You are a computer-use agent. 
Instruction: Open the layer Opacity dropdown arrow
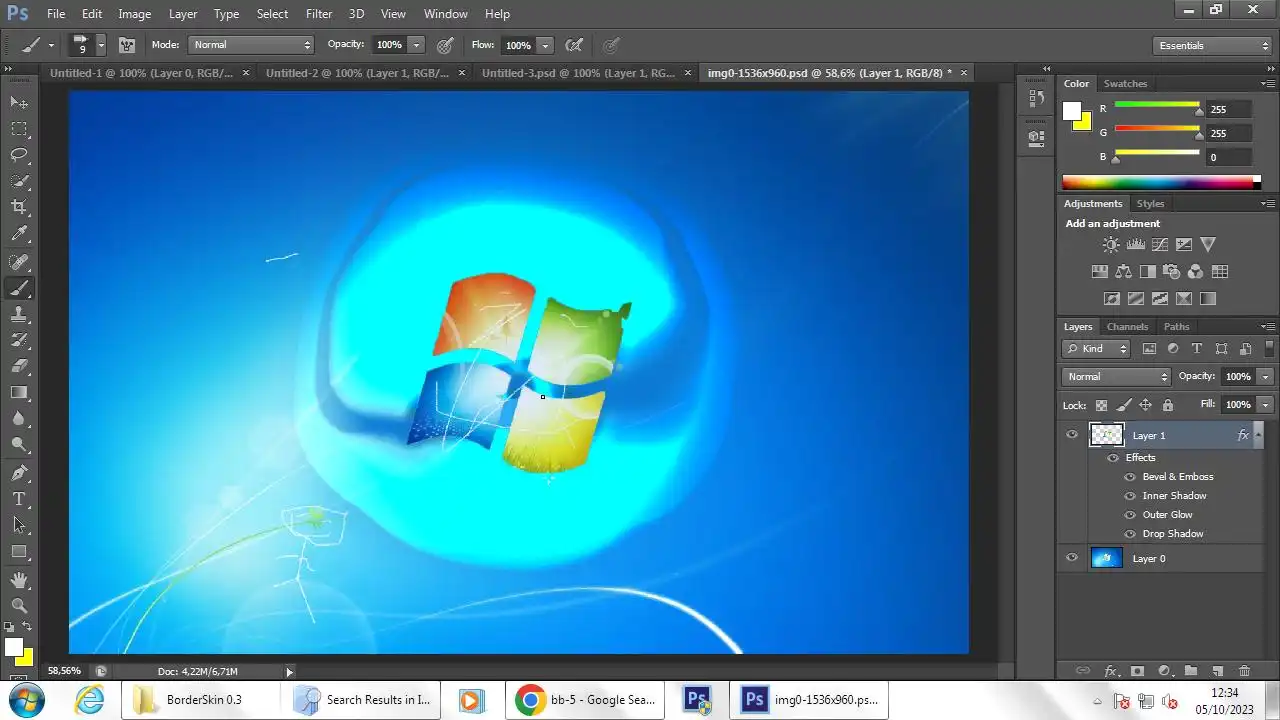tap(1266, 376)
